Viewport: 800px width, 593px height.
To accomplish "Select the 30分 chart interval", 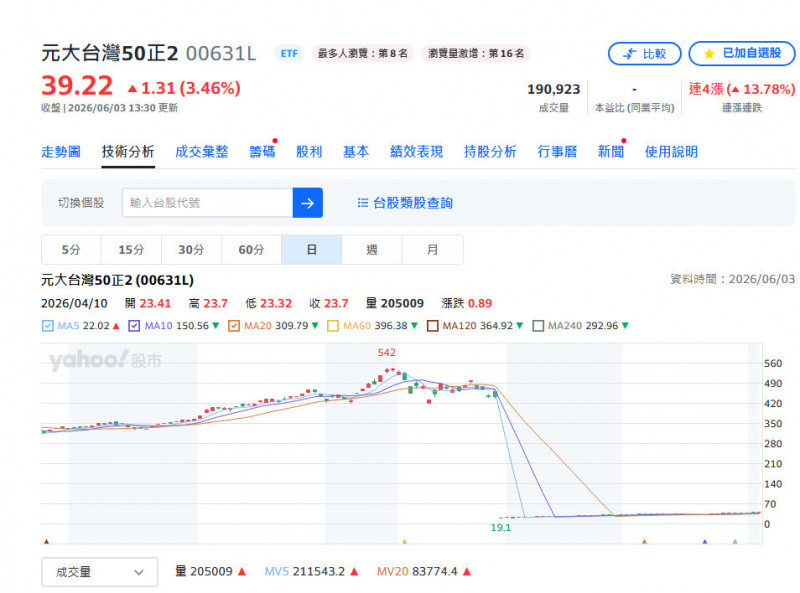I will (x=191, y=250).
